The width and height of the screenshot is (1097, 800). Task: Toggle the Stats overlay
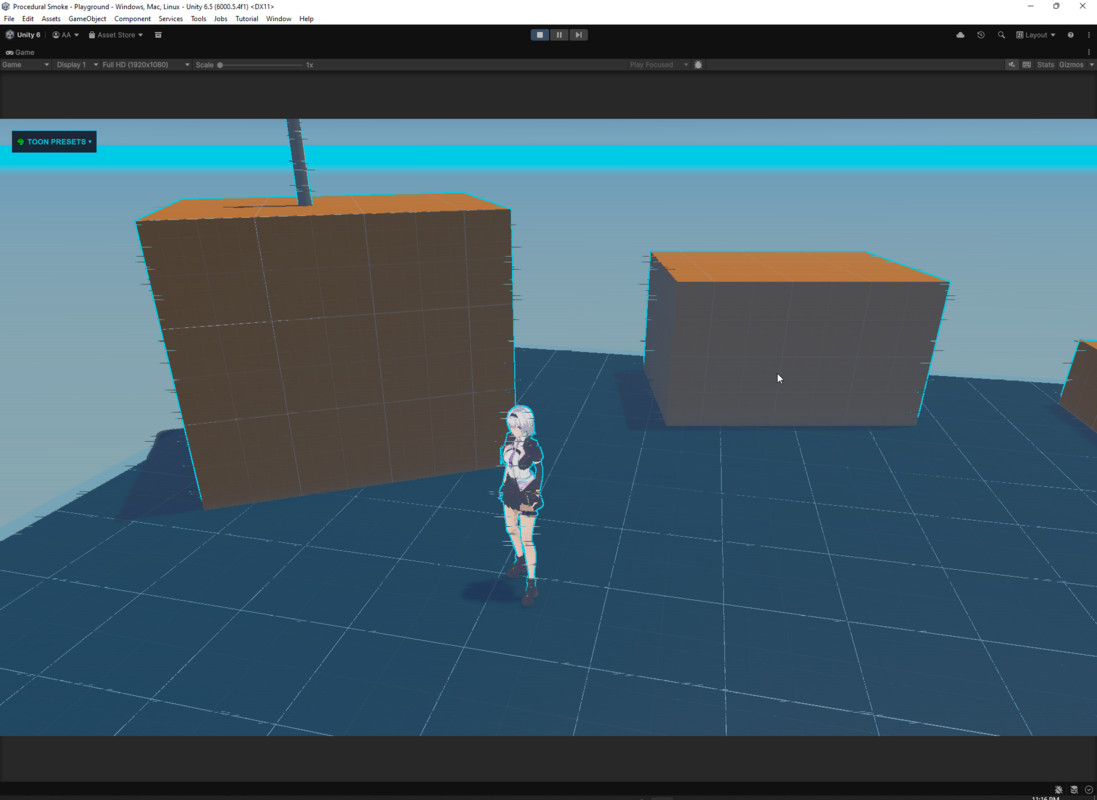[x=1045, y=65]
